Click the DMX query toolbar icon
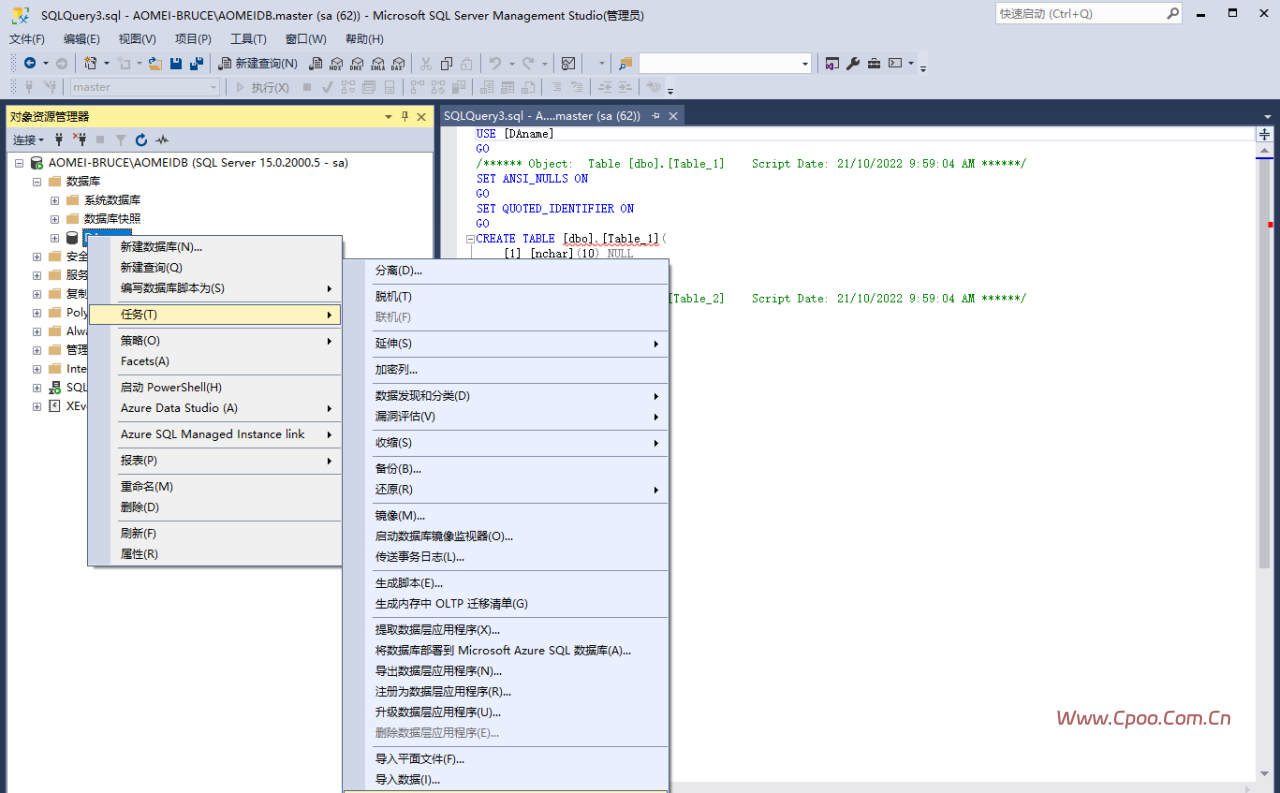This screenshot has width=1280, height=793. coord(357,63)
